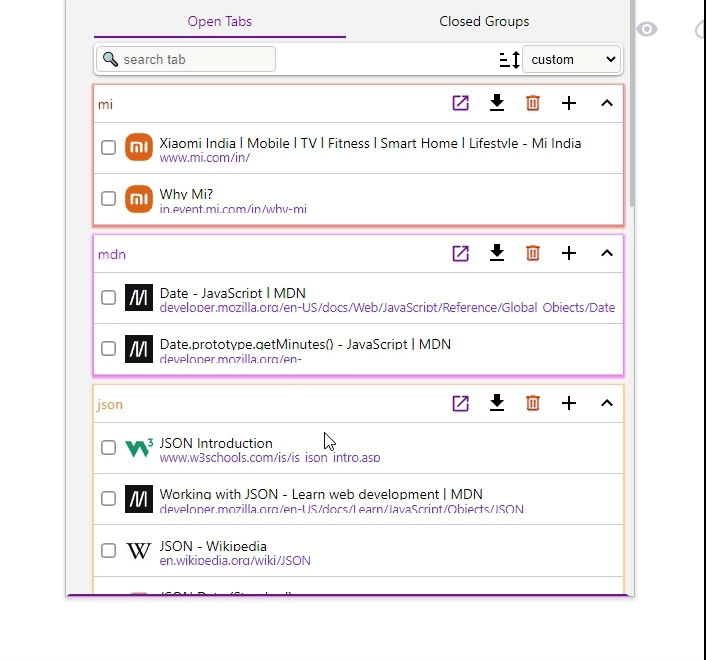Screen dimensions: 706x660
Task: Switch to the Open Tabs tab
Action: pyautogui.click(x=220, y=21)
